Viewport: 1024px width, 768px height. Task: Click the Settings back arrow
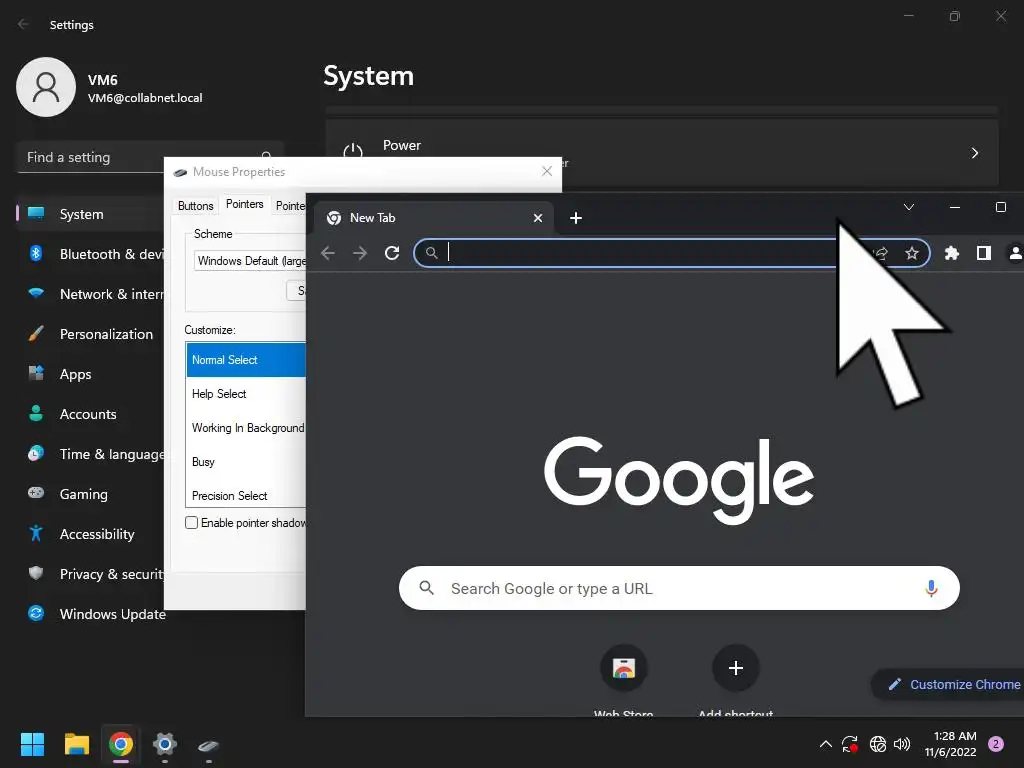tap(24, 24)
